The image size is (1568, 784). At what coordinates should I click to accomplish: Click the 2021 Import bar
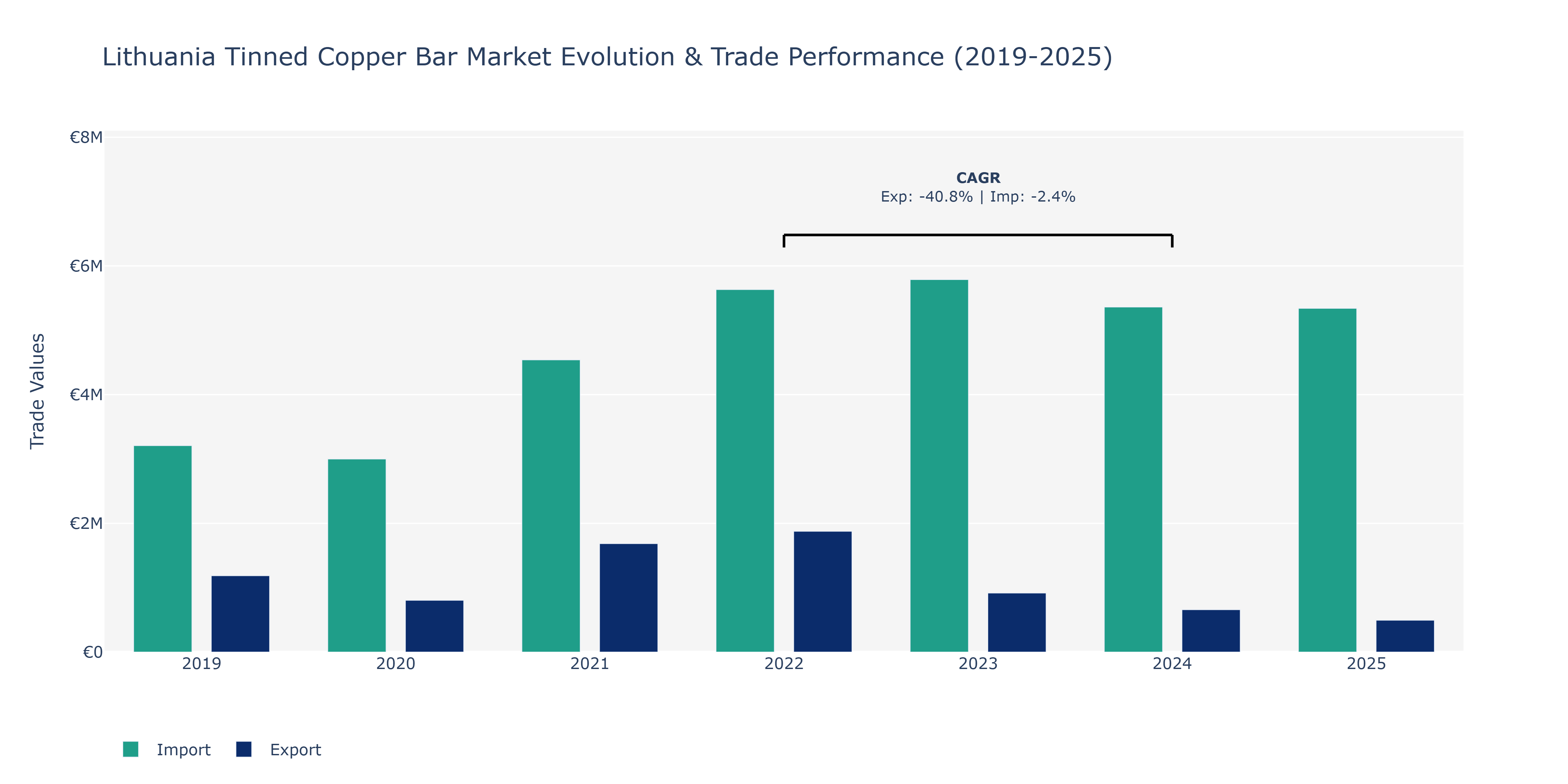551,506
